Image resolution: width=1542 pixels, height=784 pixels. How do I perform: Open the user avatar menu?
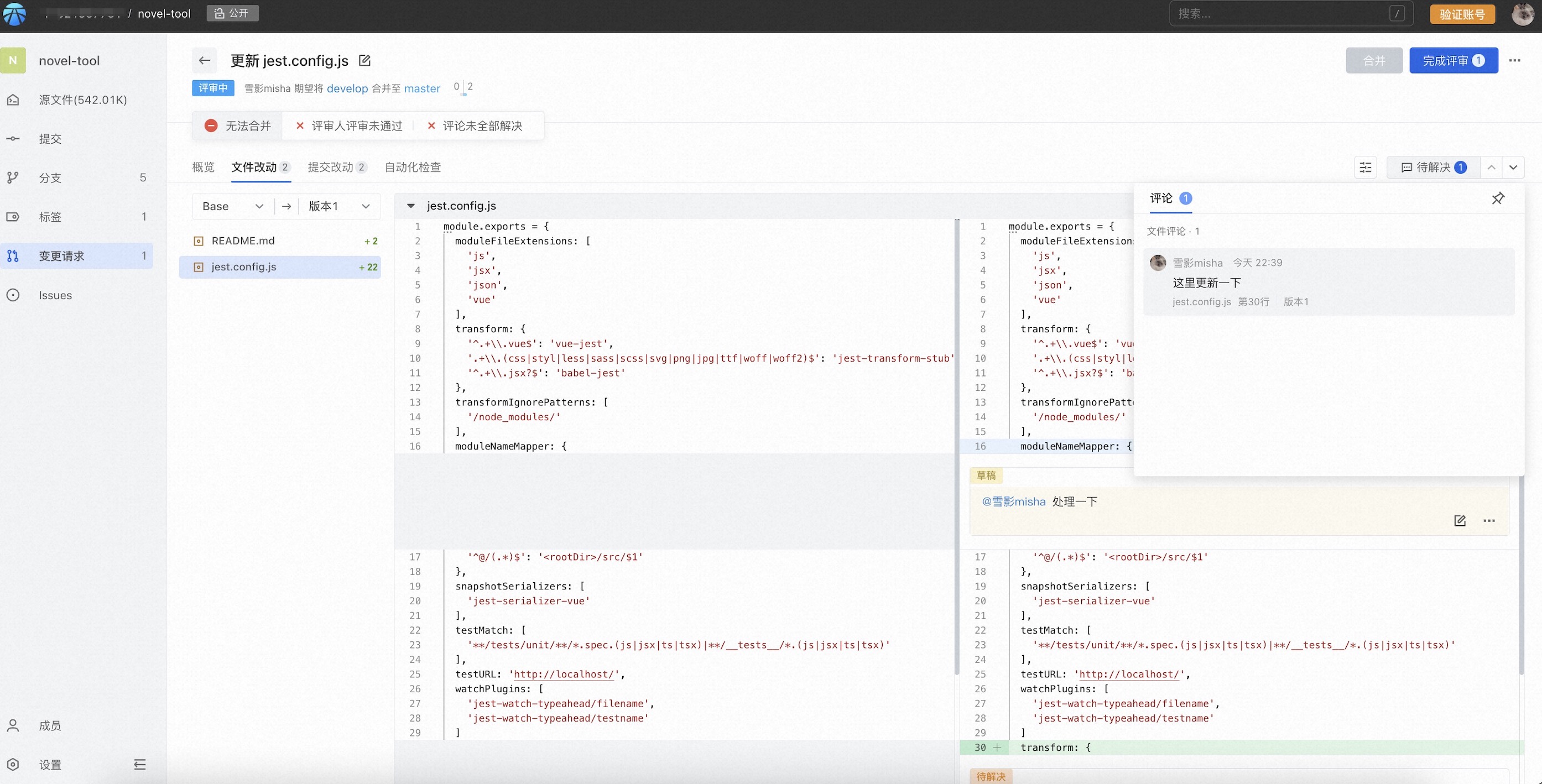[x=1522, y=14]
